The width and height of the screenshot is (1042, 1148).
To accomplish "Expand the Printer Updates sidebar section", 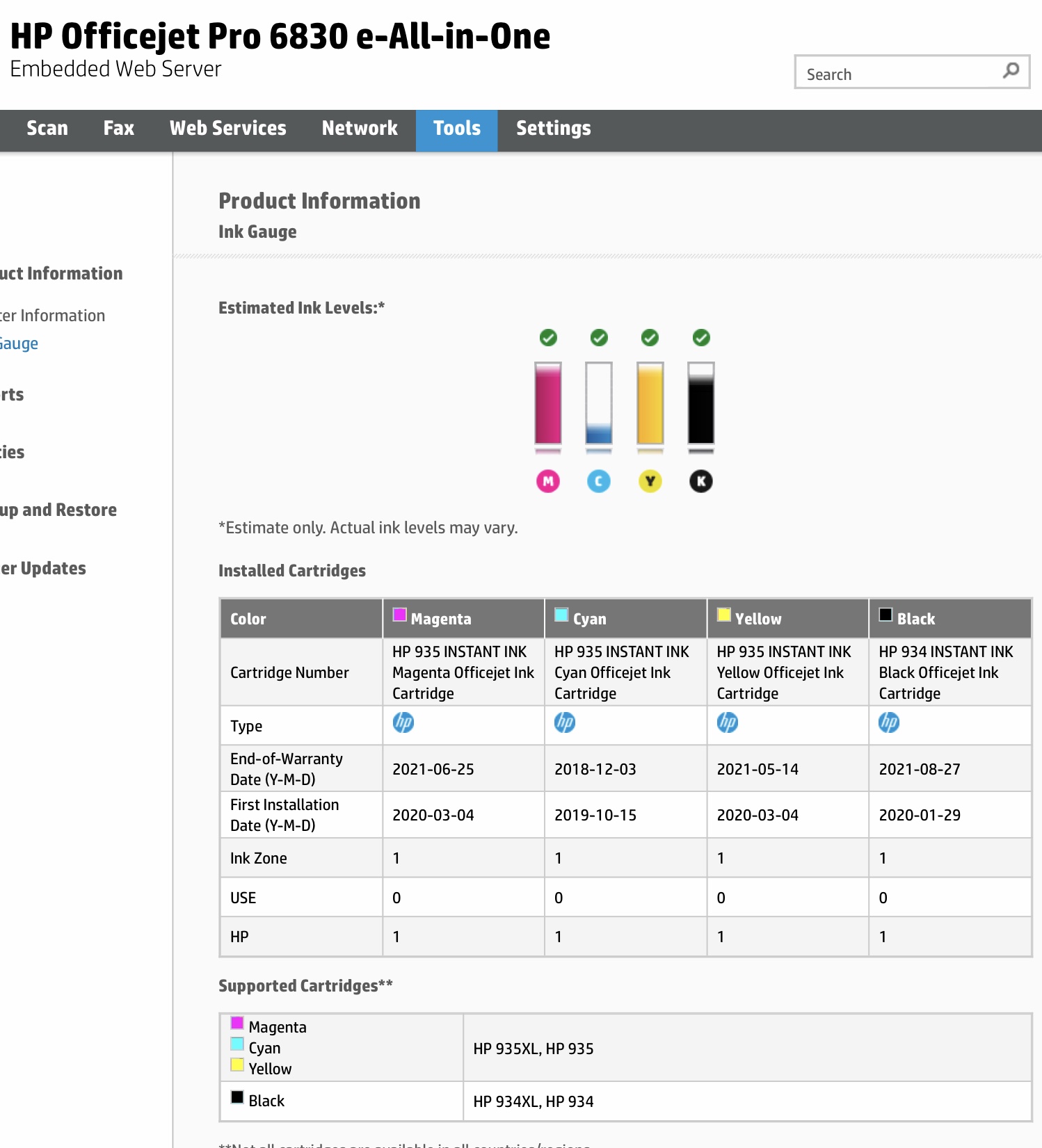I will 43,569.
